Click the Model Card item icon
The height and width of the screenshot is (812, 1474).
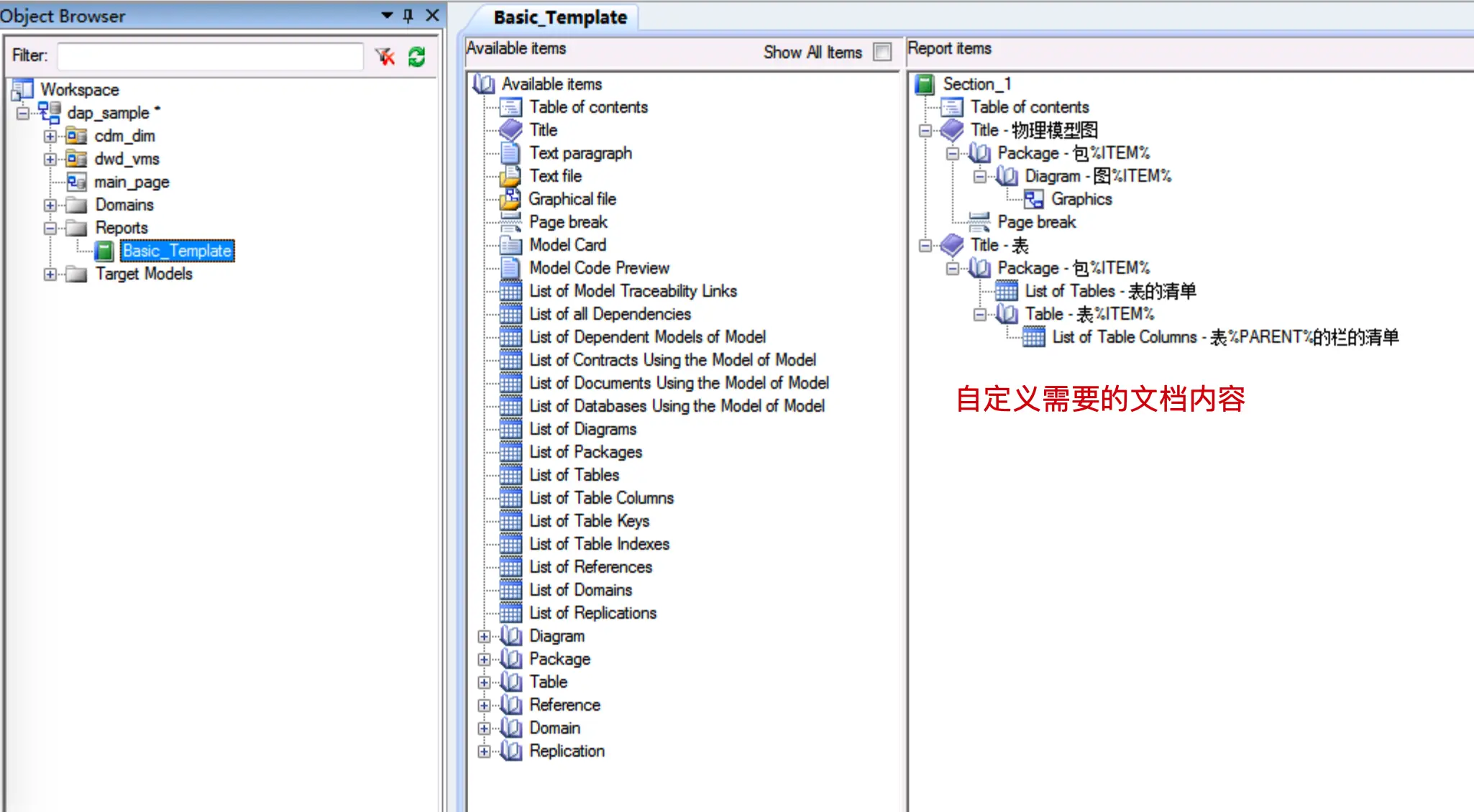[511, 245]
